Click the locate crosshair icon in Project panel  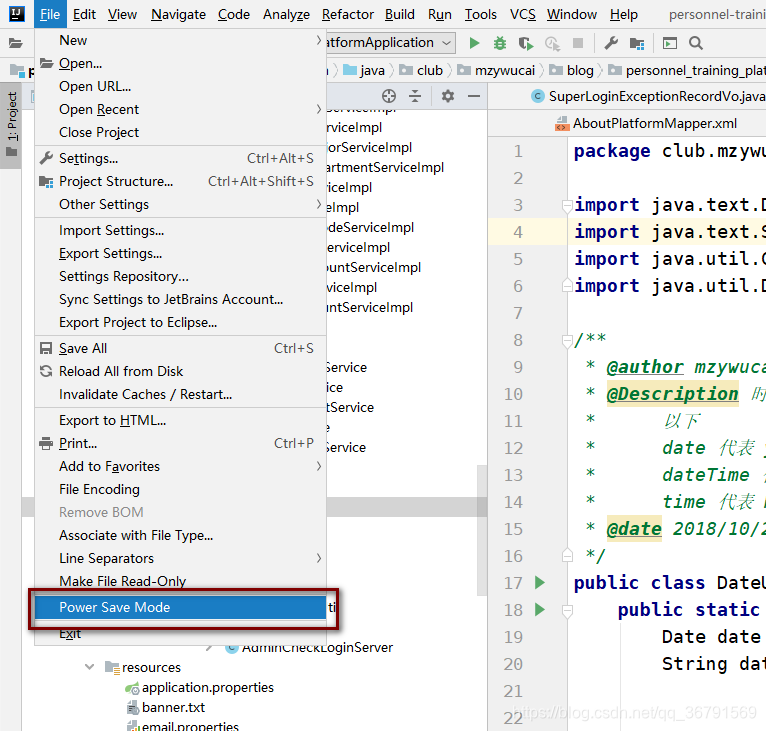389,96
